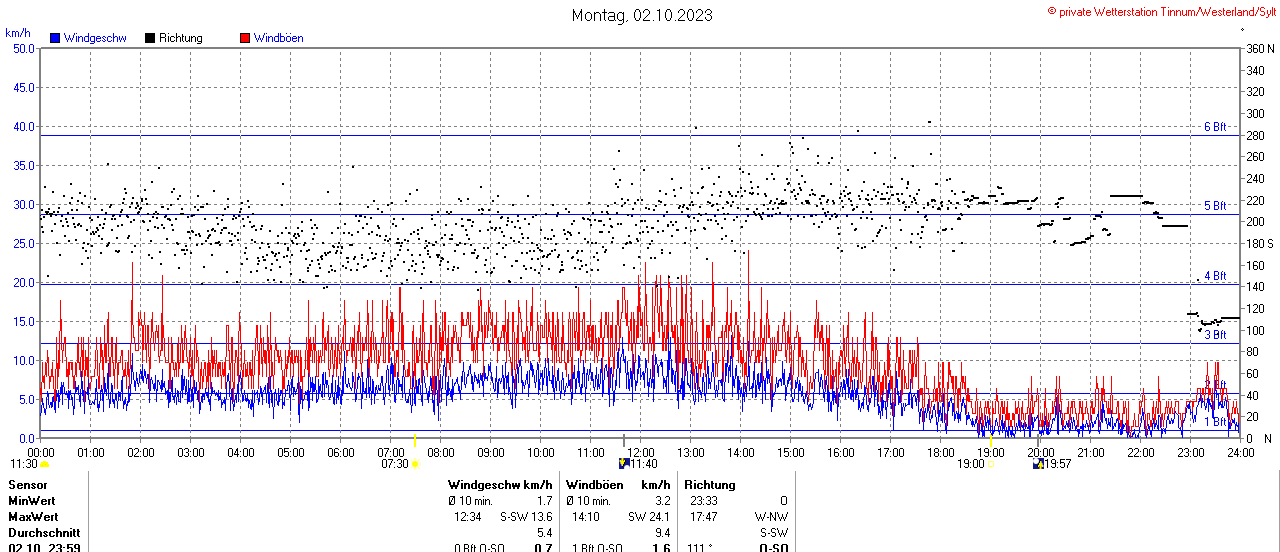This screenshot has width=1280, height=552.
Task: Click the 6 Bft threshold label
Action: click(x=1215, y=127)
